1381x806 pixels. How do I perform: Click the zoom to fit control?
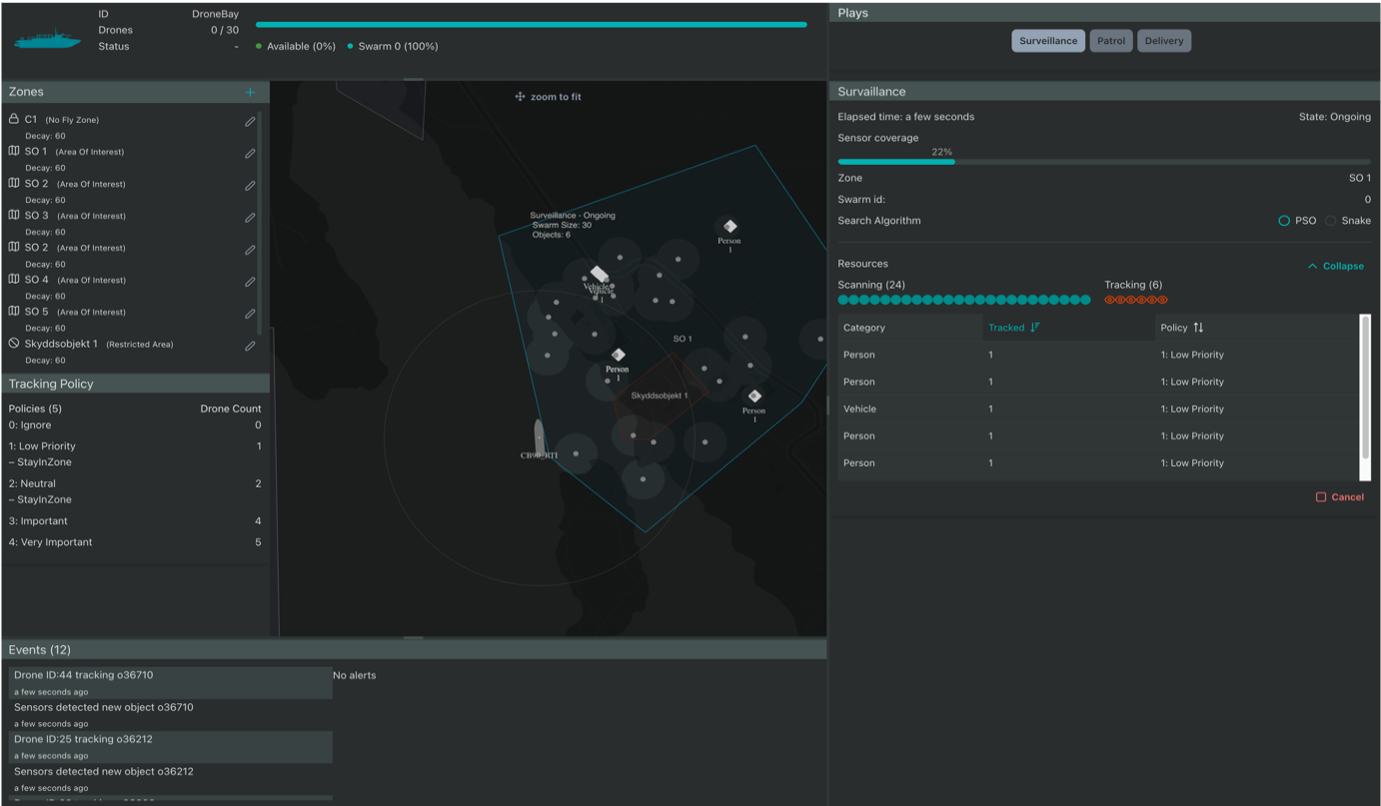pos(548,97)
